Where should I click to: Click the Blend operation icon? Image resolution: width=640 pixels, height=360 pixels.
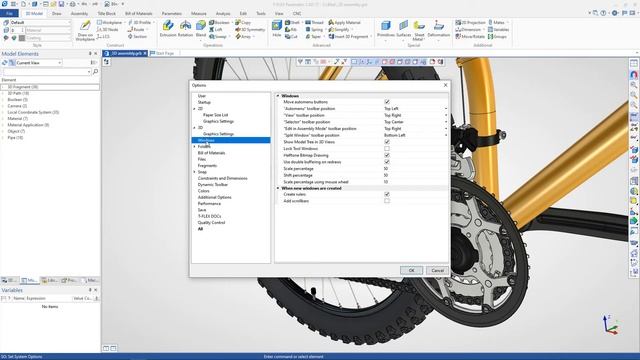(x=201, y=26)
